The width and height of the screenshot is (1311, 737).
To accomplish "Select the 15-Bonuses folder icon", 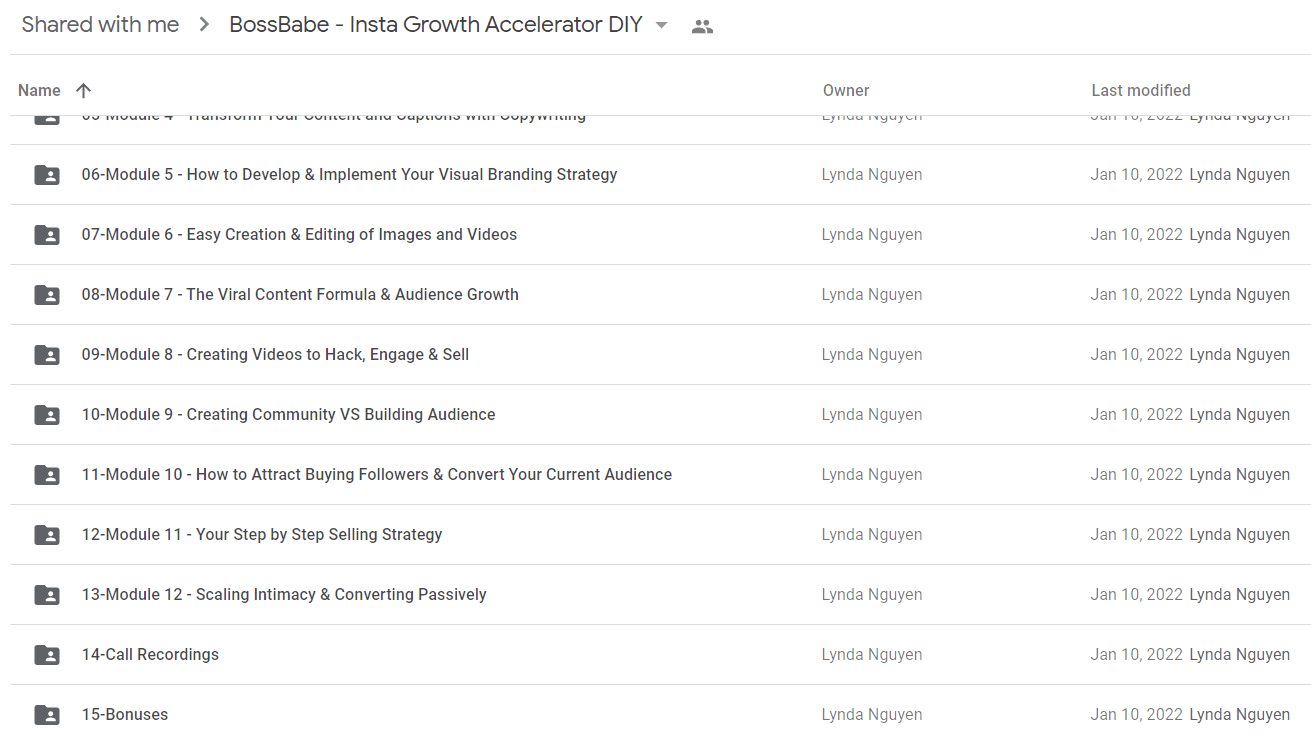I will coord(47,715).
